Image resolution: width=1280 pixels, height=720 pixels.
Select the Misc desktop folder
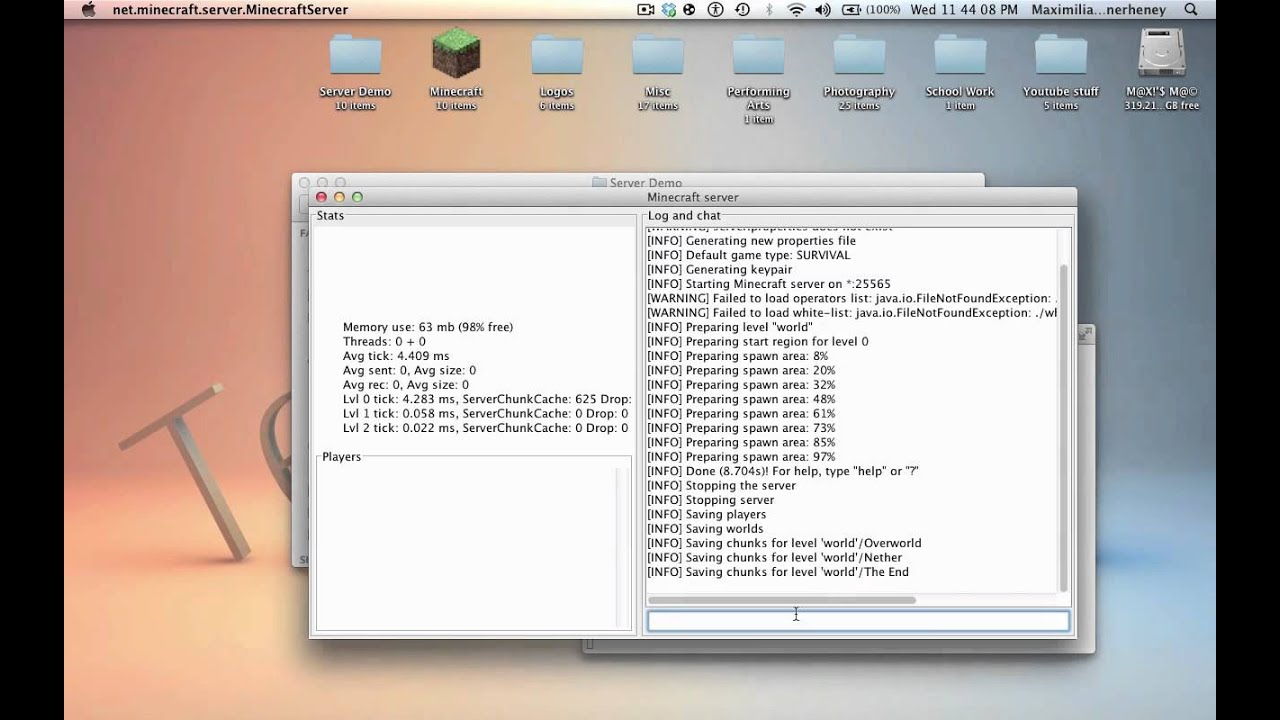[657, 55]
